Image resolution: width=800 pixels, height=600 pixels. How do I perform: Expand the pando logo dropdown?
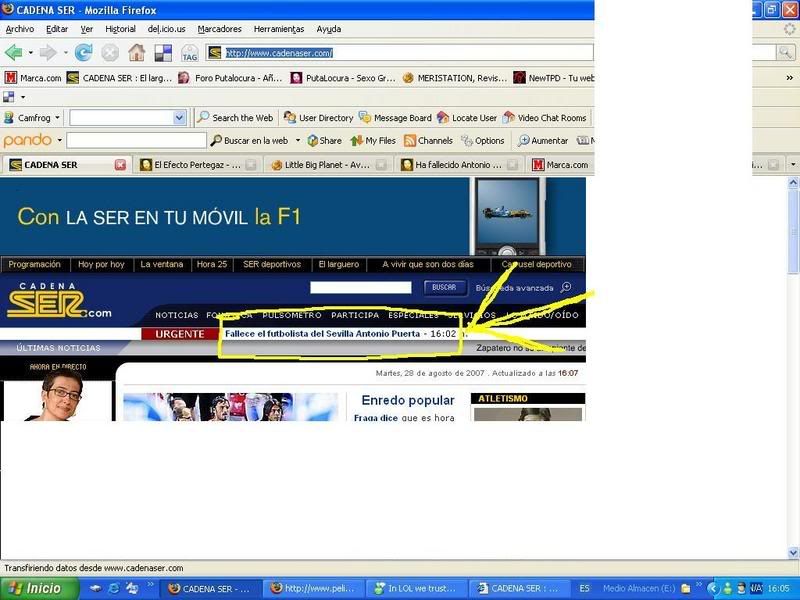60,140
